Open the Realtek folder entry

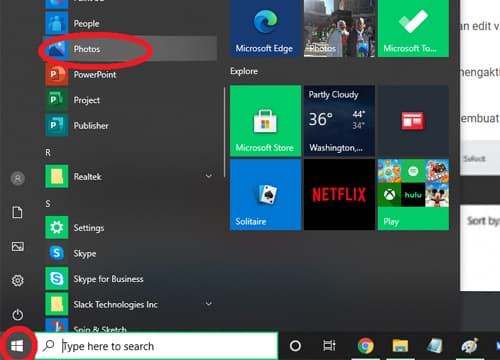pyautogui.click(x=131, y=176)
